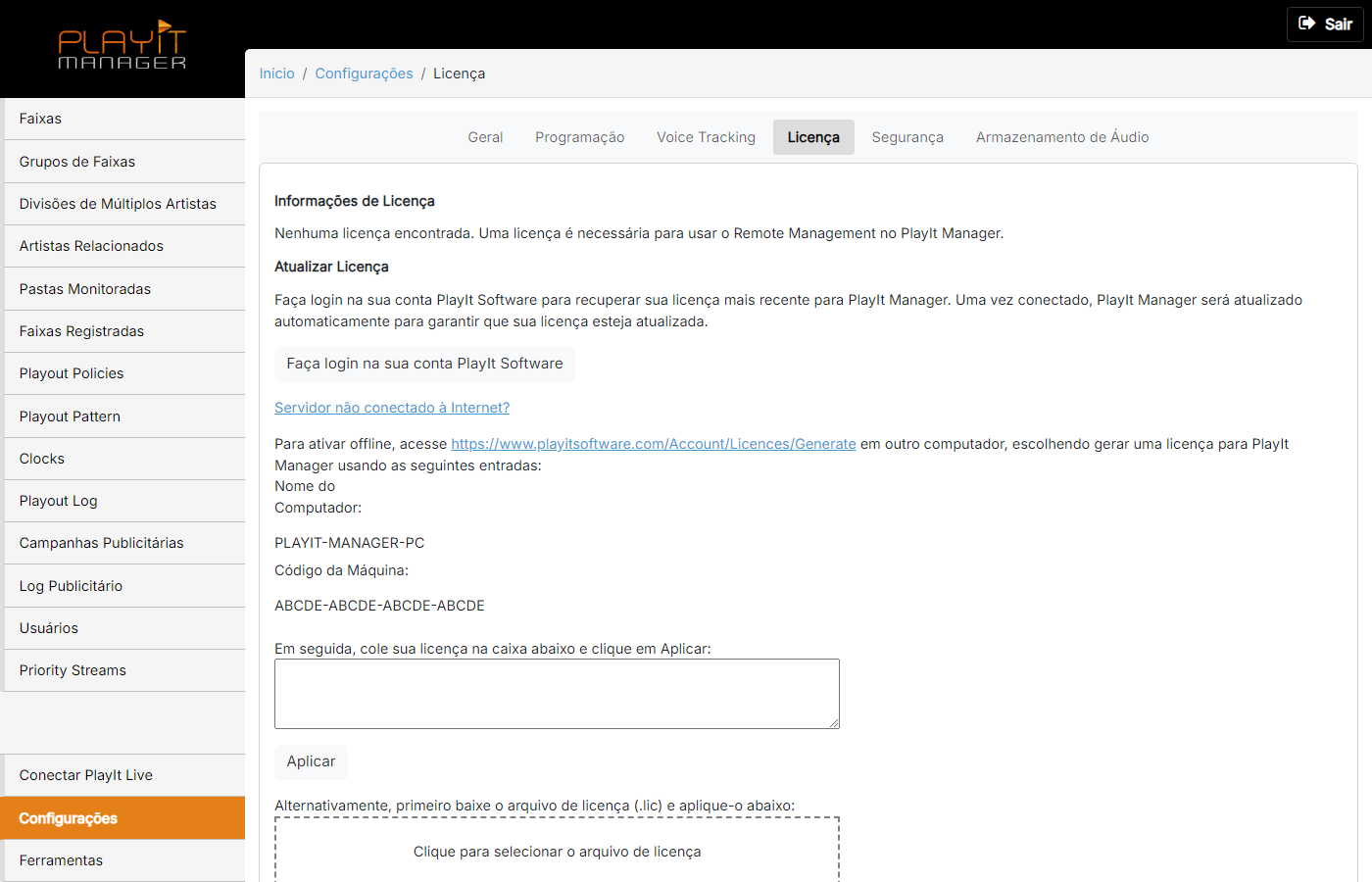This screenshot has height=882, width=1372.
Task: Click the 'Informações de Licença' heading
Action: (355, 201)
